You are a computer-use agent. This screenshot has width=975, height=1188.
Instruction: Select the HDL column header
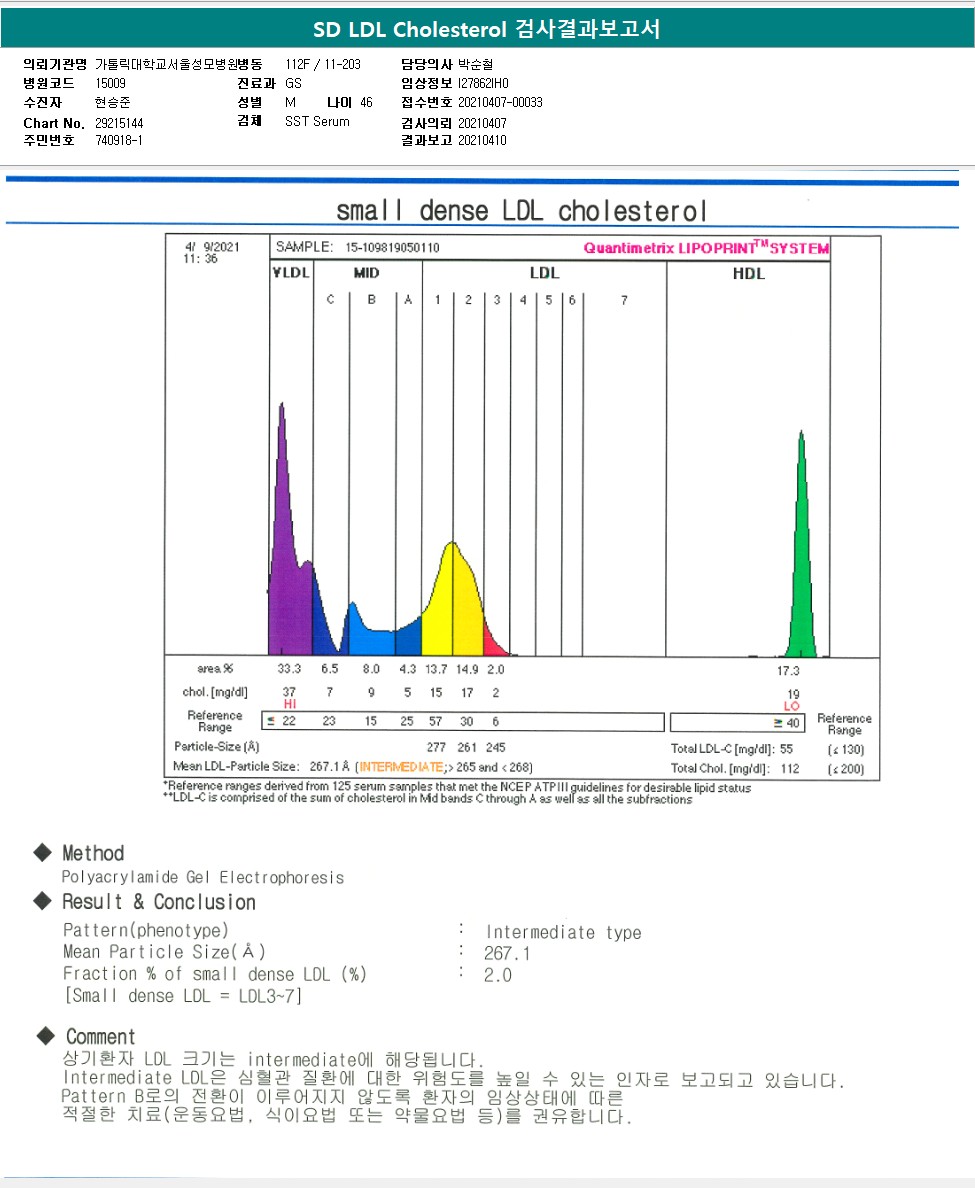point(748,274)
